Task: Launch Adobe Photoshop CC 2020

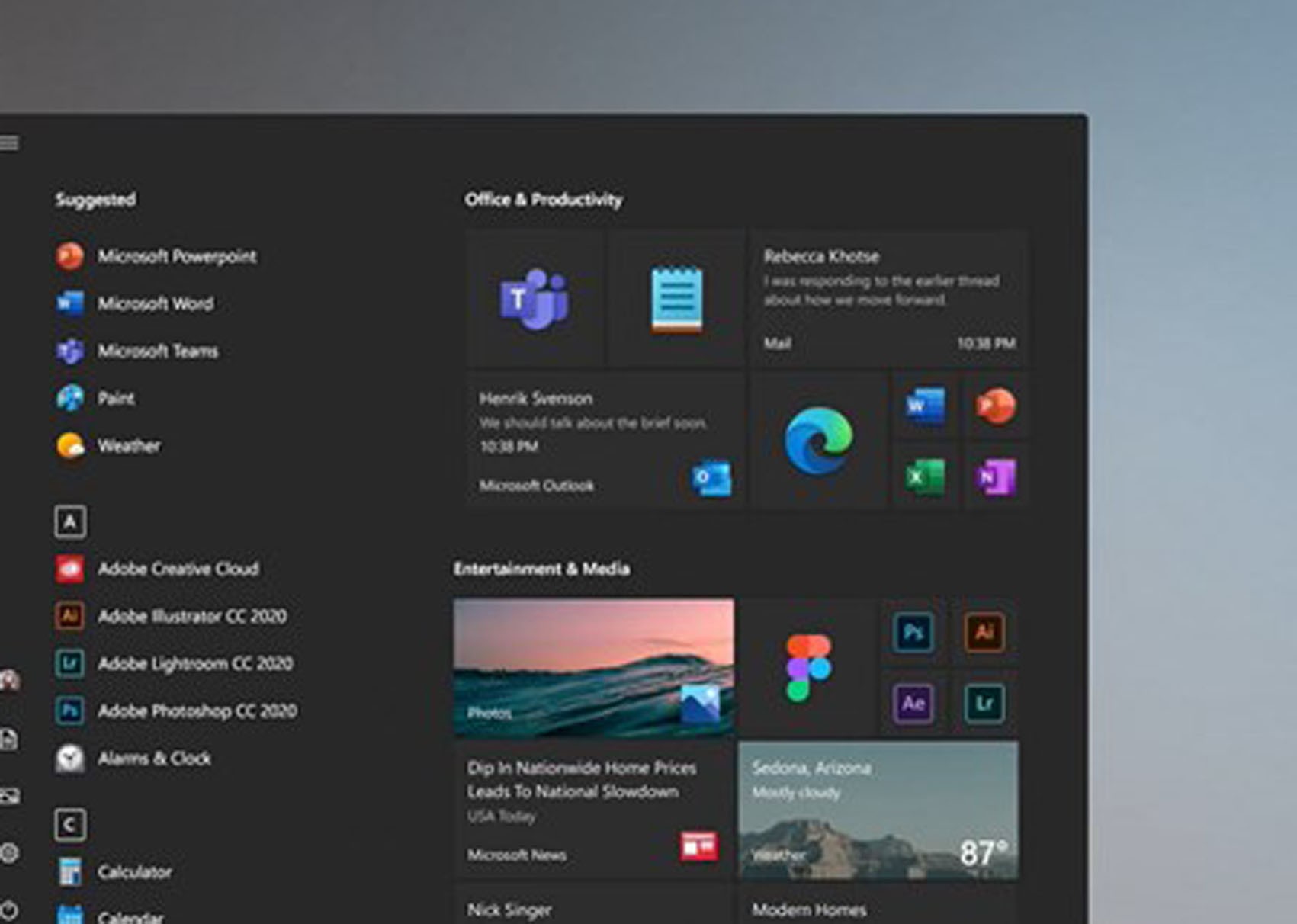Action: point(176,711)
